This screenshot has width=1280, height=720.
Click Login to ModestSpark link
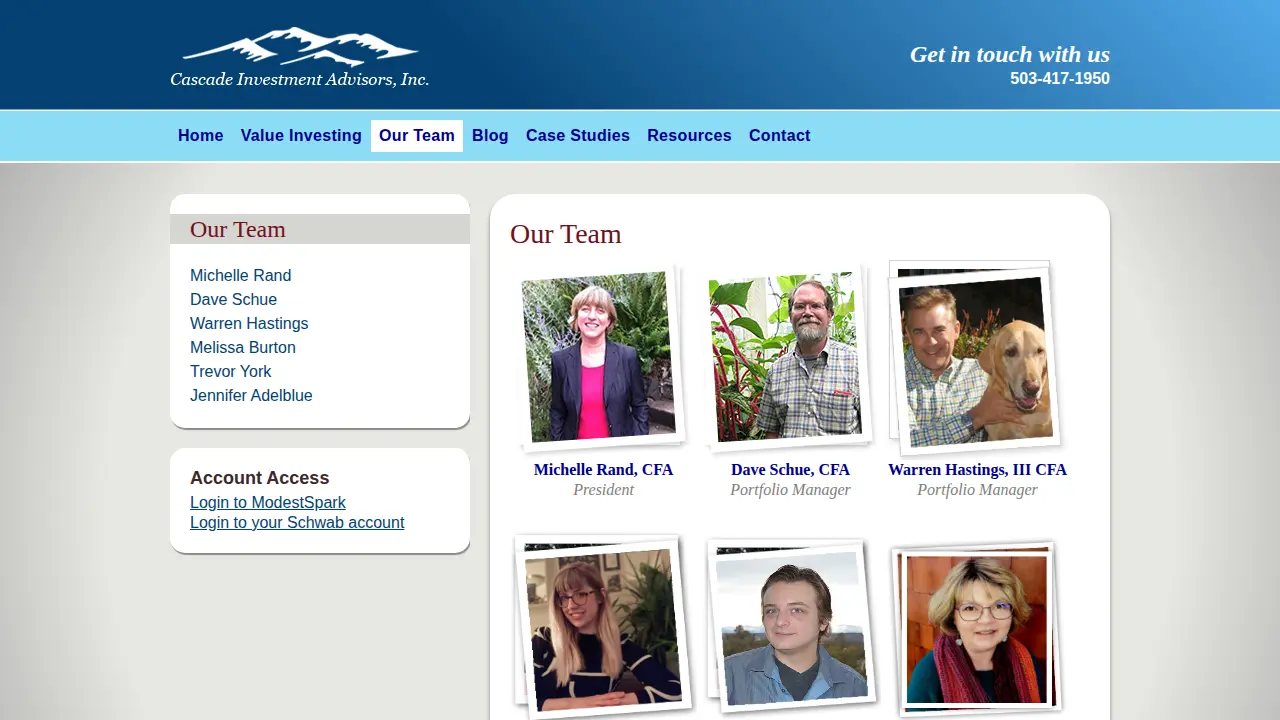268,503
